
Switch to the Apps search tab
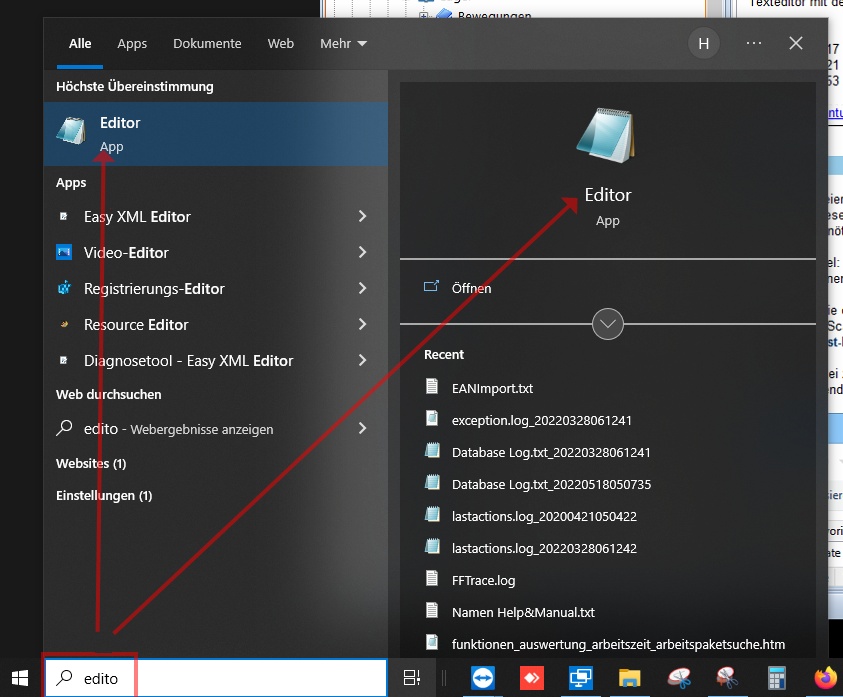pyautogui.click(x=132, y=44)
